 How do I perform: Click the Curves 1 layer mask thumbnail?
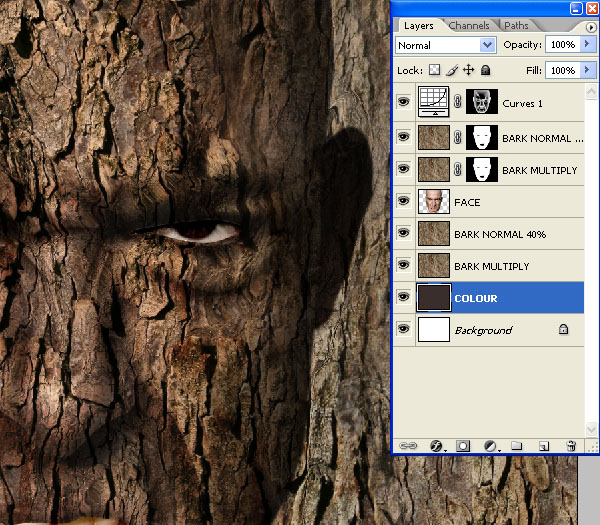(481, 102)
